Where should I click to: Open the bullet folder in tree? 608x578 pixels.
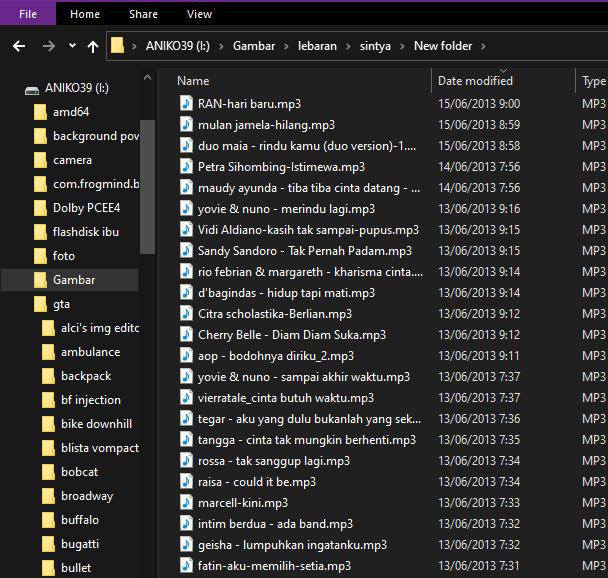click(76, 568)
